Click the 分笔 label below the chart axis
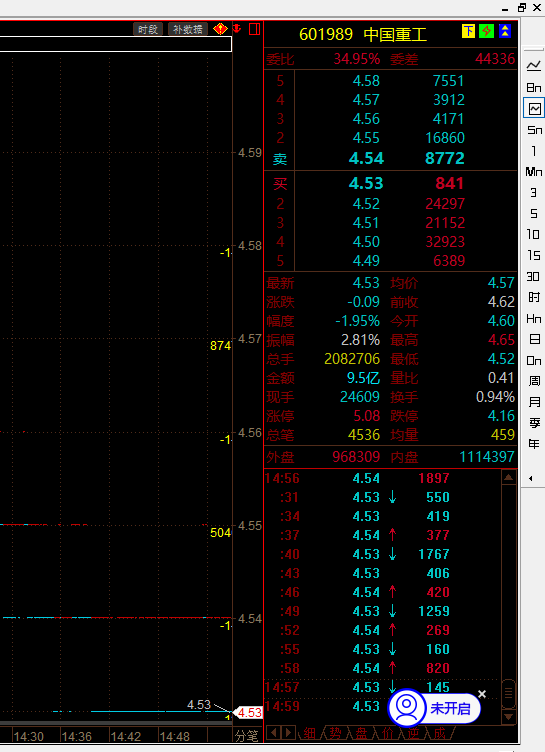Image resolution: width=545 pixels, height=752 pixels. [x=247, y=735]
